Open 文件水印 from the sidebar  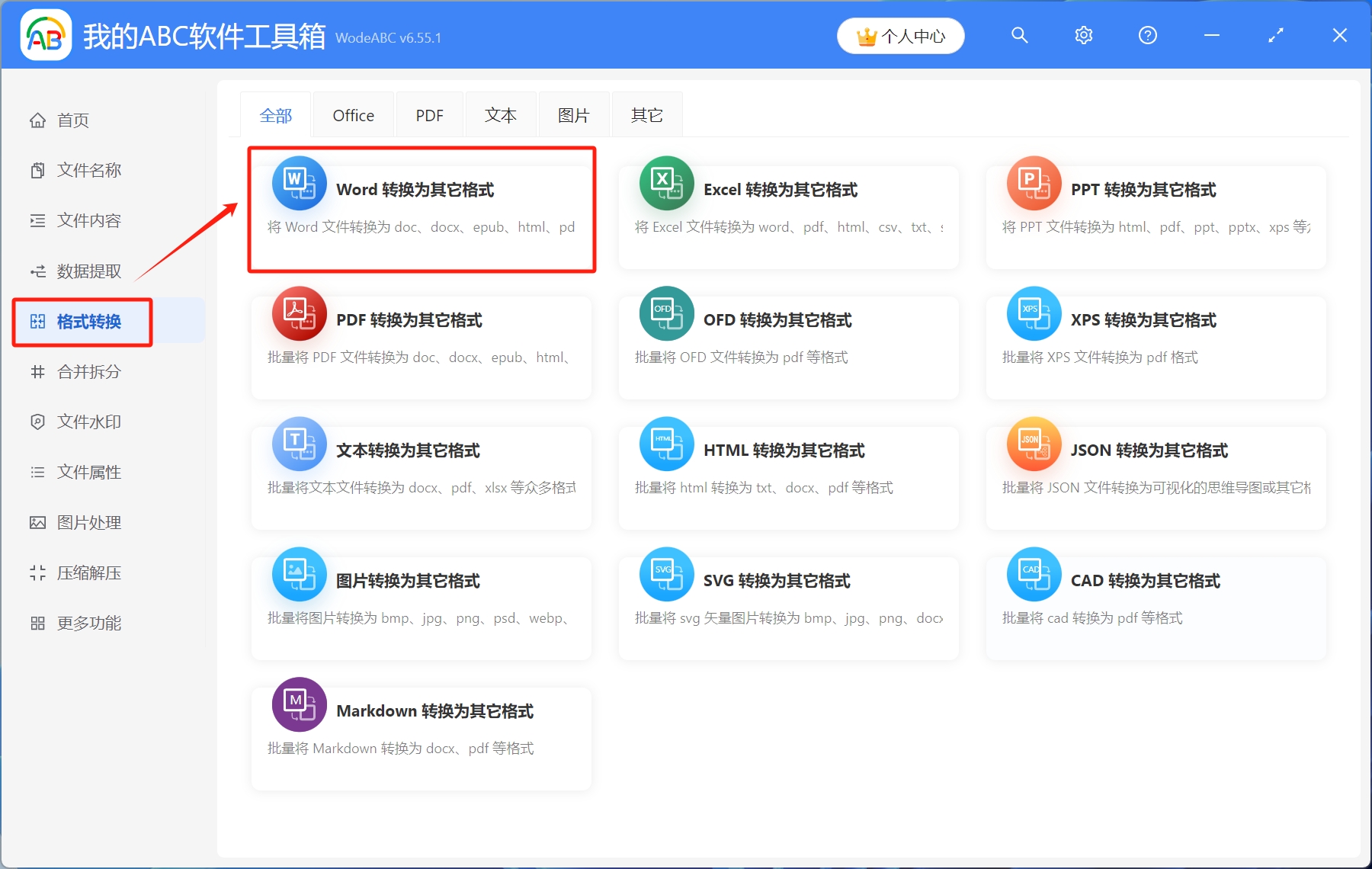coord(88,422)
